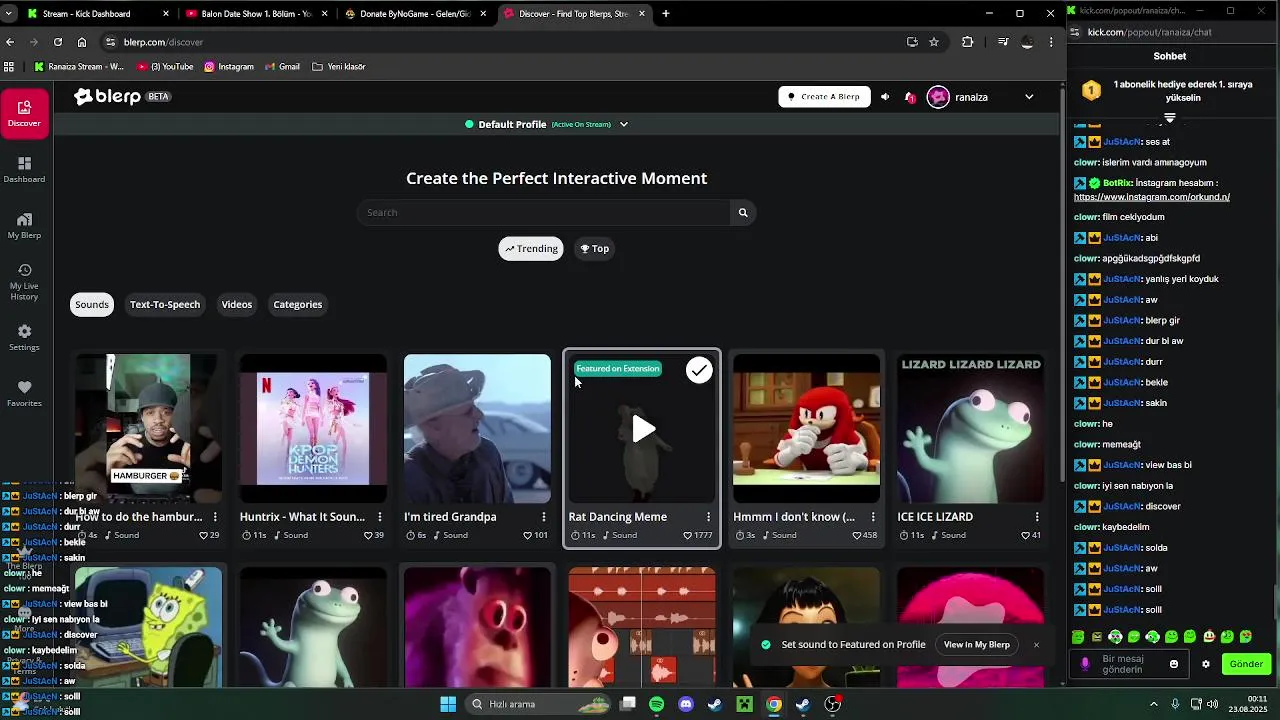Open Dashboard in Blerp sidebar
1280x720 pixels.
coord(24,170)
